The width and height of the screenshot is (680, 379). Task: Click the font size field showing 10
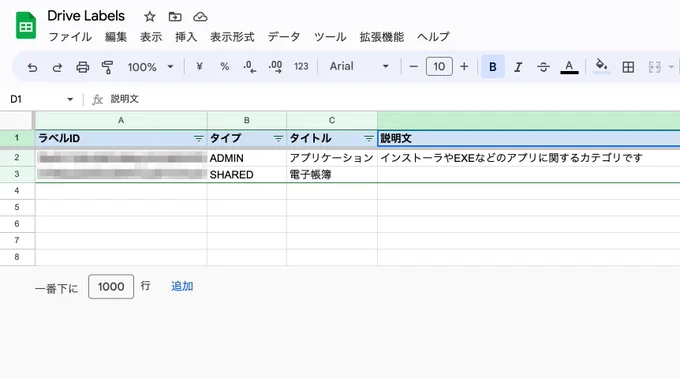pyautogui.click(x=439, y=66)
